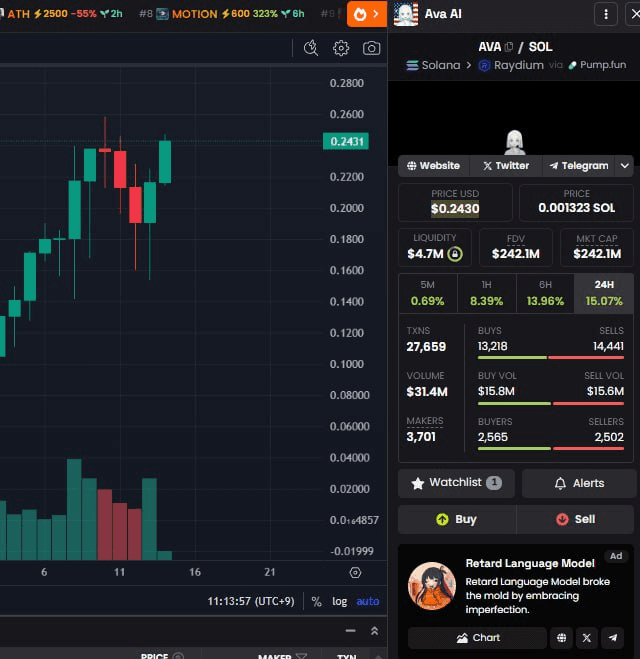
Task: Click the green Buy button
Action: [457, 519]
